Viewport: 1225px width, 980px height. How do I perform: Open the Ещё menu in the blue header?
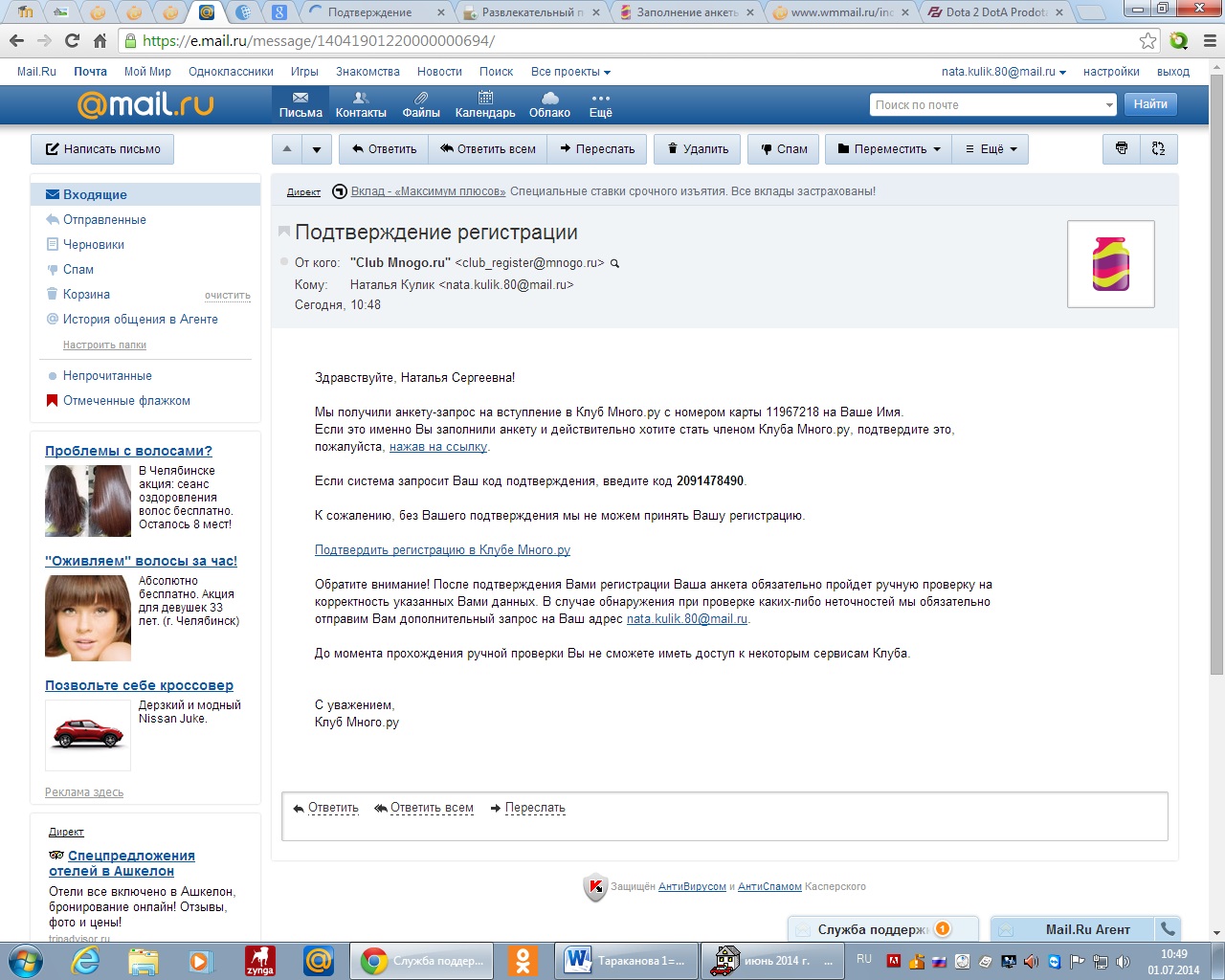(x=600, y=104)
